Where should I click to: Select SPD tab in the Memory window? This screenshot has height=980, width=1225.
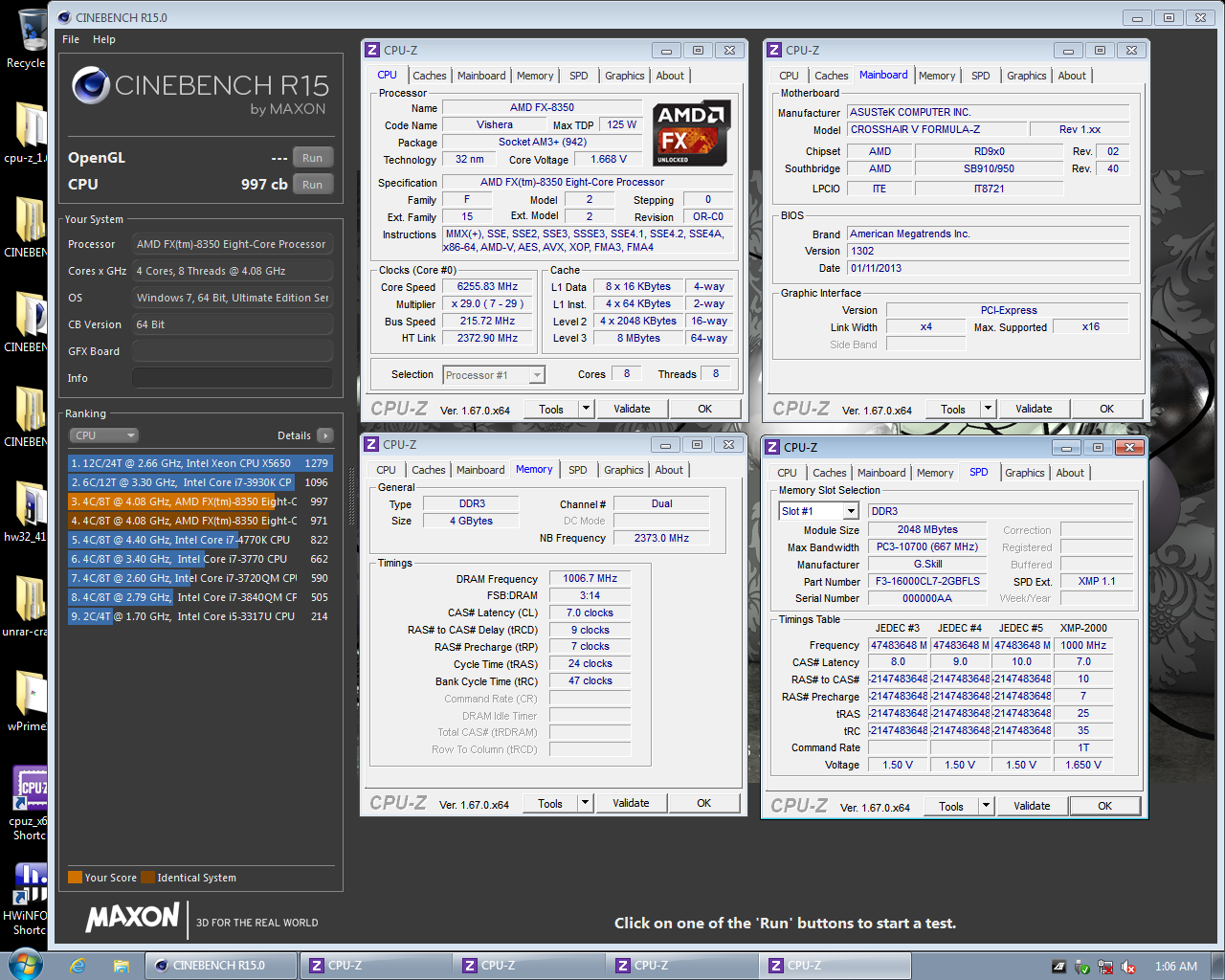point(578,470)
